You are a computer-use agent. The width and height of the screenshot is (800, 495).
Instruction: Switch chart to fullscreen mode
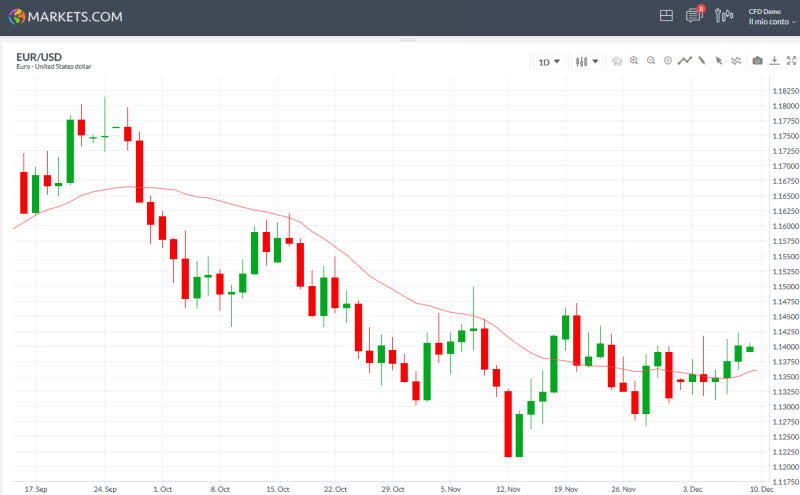click(790, 61)
